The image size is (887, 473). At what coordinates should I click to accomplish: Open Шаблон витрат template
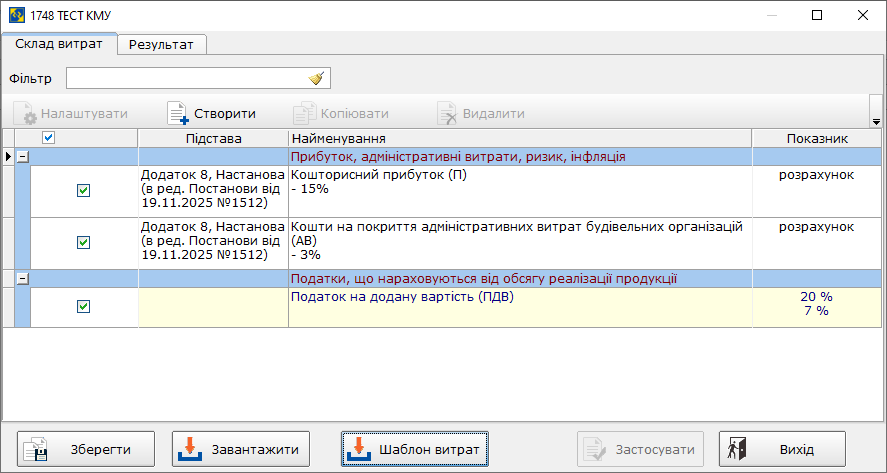[414, 449]
